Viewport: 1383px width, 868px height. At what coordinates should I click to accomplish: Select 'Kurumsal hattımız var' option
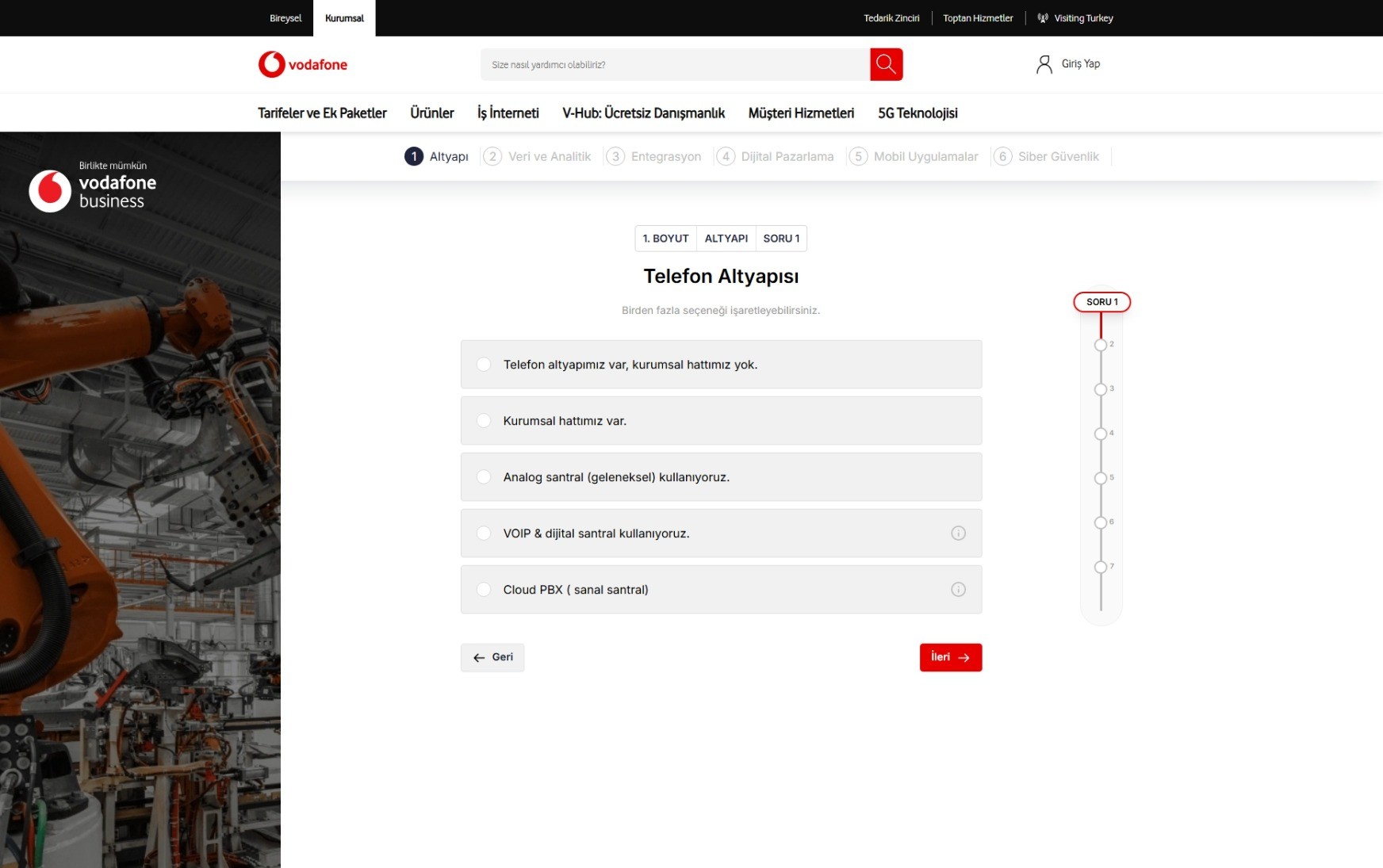point(484,421)
